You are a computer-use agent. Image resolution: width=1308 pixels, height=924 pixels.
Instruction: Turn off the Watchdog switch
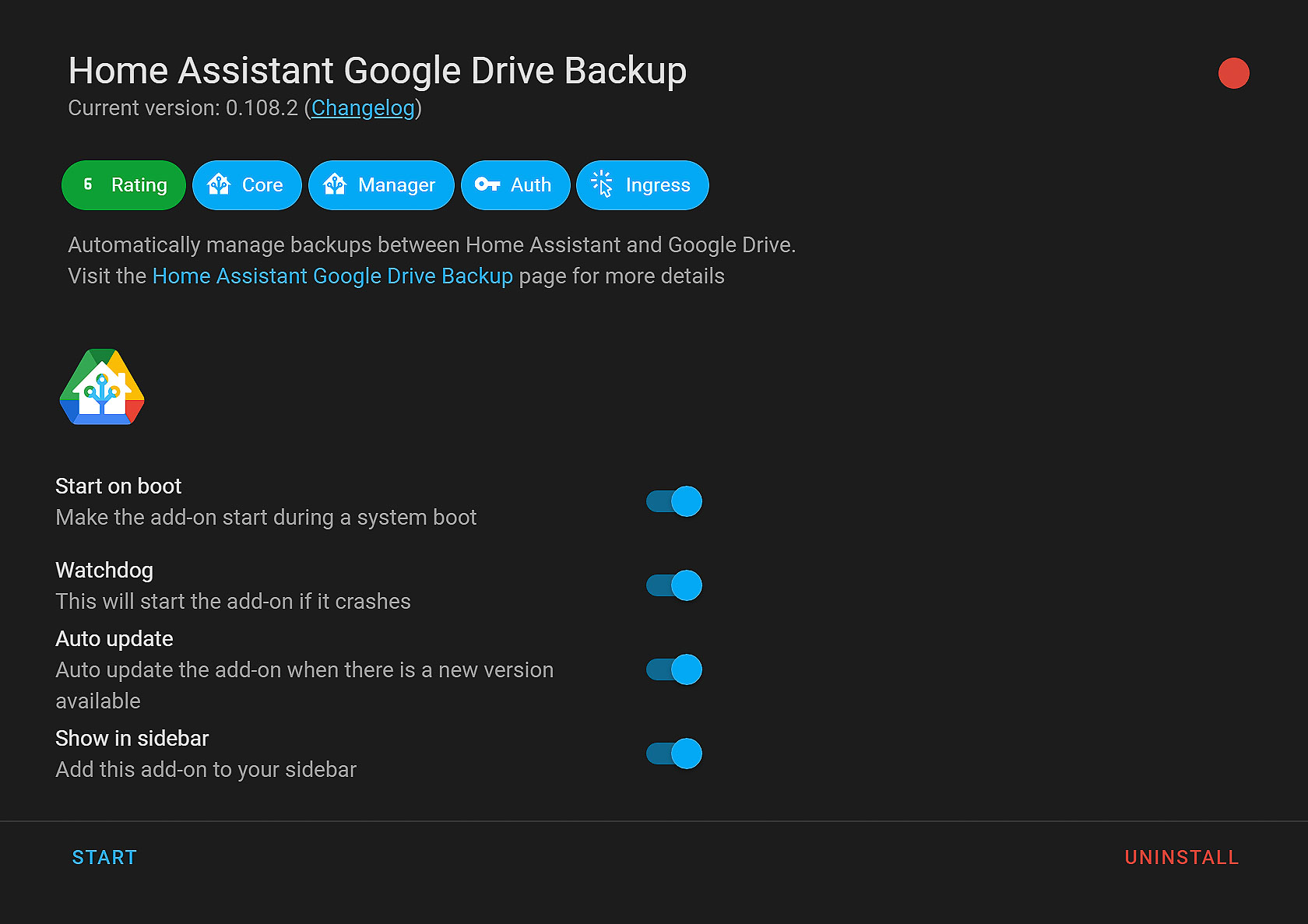[x=674, y=585]
